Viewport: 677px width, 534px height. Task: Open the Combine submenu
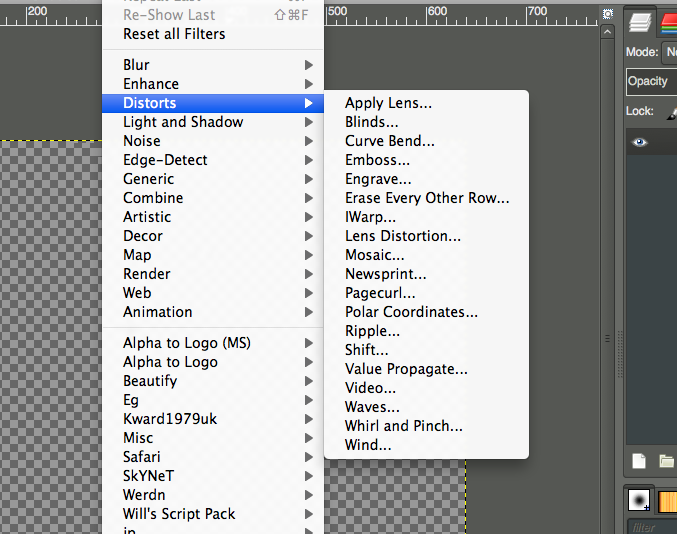coord(213,198)
